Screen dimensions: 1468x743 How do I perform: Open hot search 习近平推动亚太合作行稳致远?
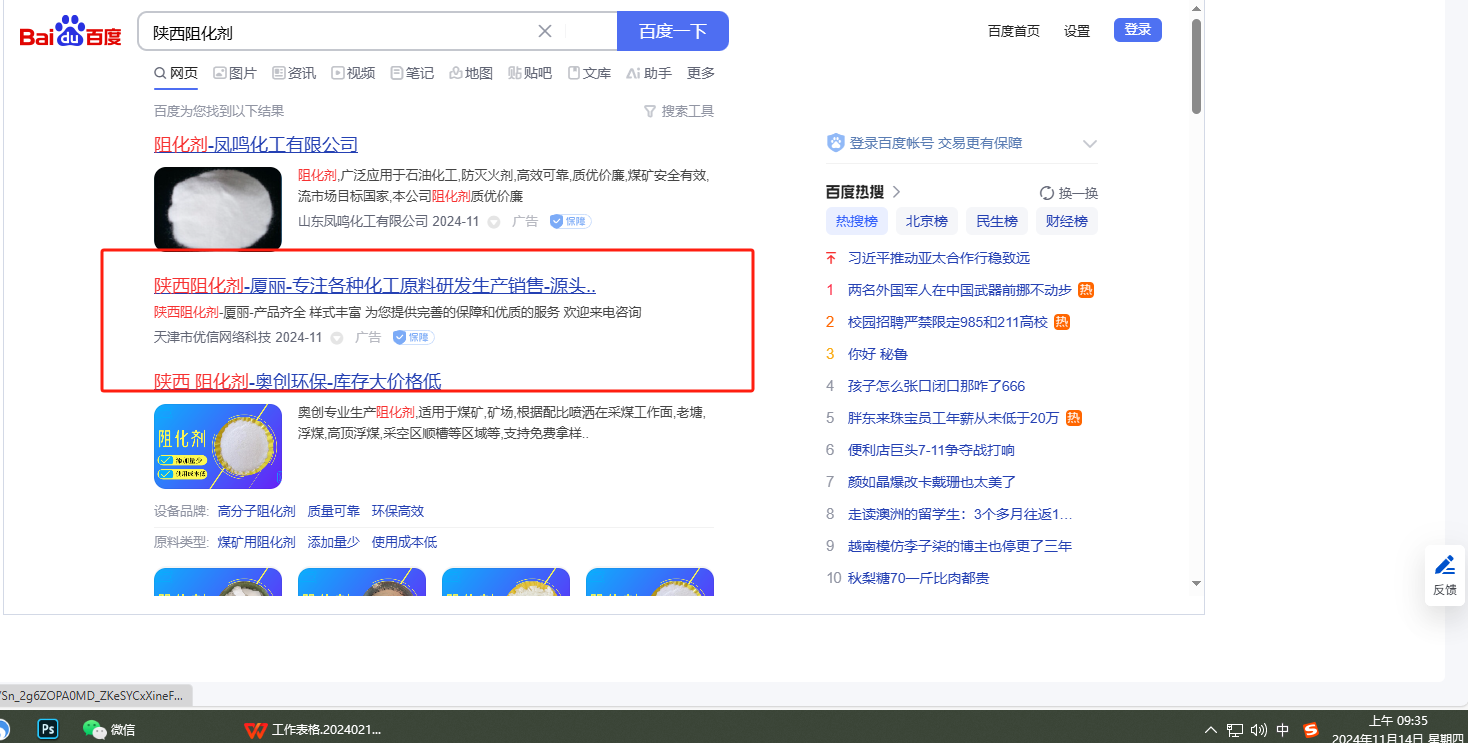939,258
